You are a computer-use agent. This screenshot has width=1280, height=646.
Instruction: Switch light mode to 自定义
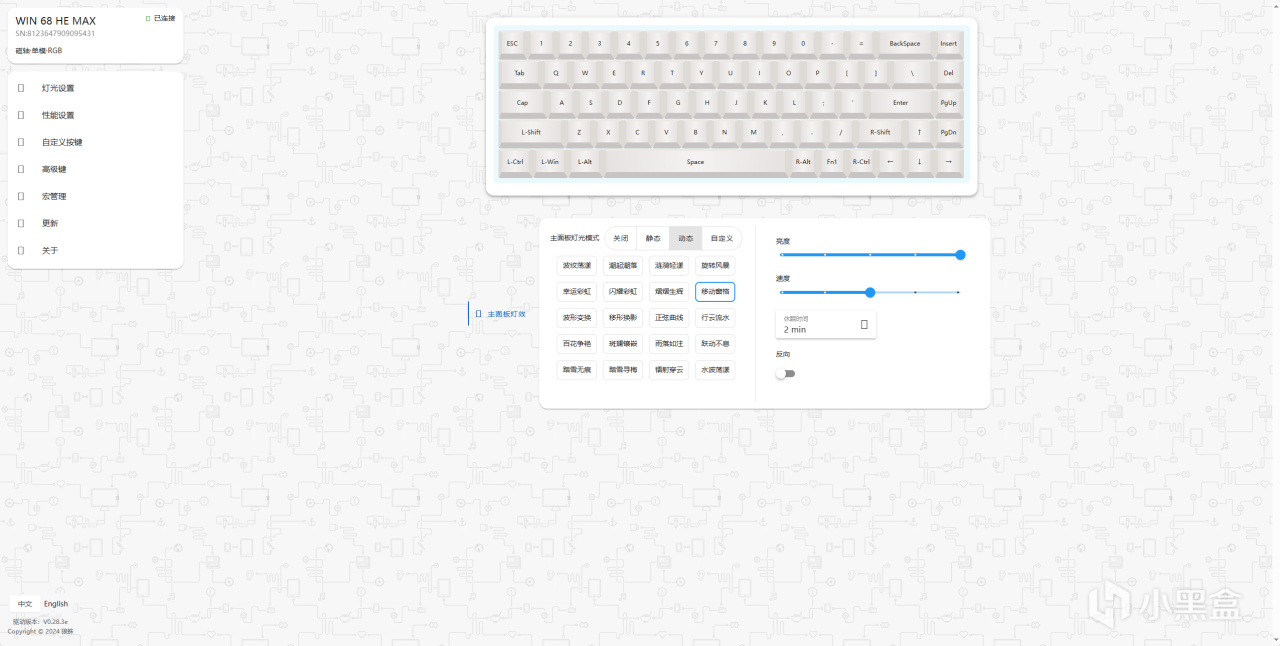click(721, 238)
